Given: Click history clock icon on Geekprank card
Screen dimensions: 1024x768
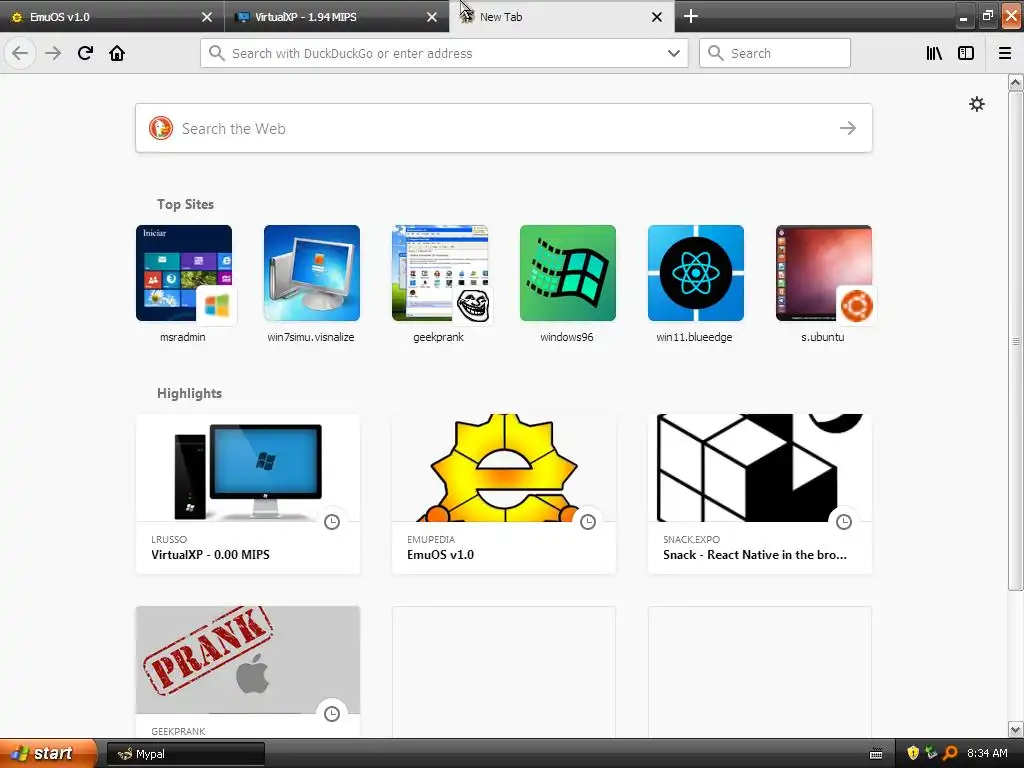Looking at the screenshot, I should (332, 713).
